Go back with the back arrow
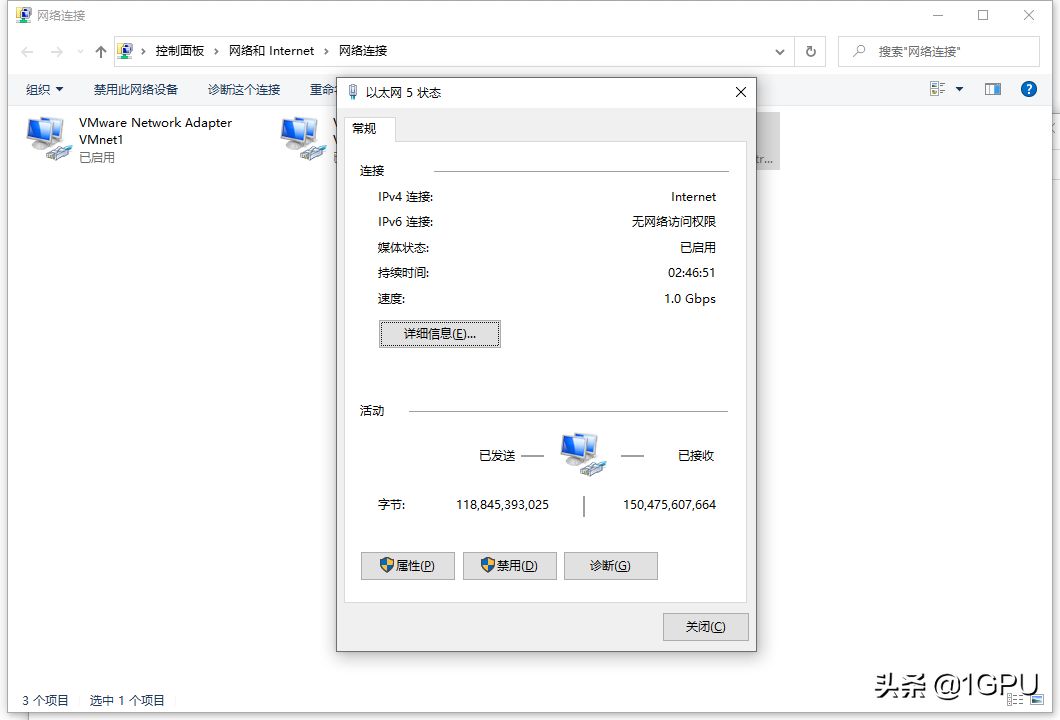Screen dimensions: 1060x720 click(27, 51)
